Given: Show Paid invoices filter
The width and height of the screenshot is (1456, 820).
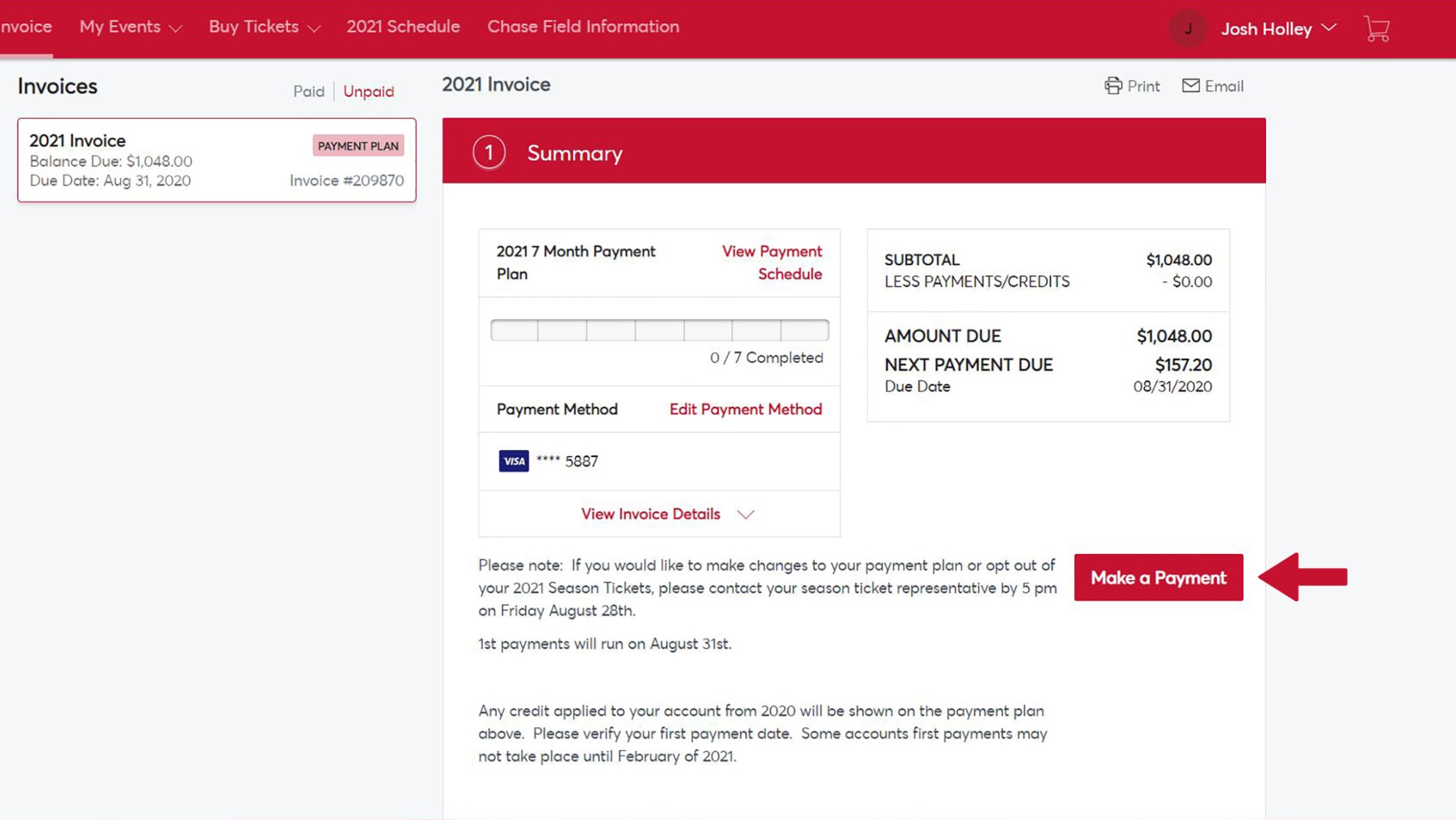Looking at the screenshot, I should coord(309,91).
